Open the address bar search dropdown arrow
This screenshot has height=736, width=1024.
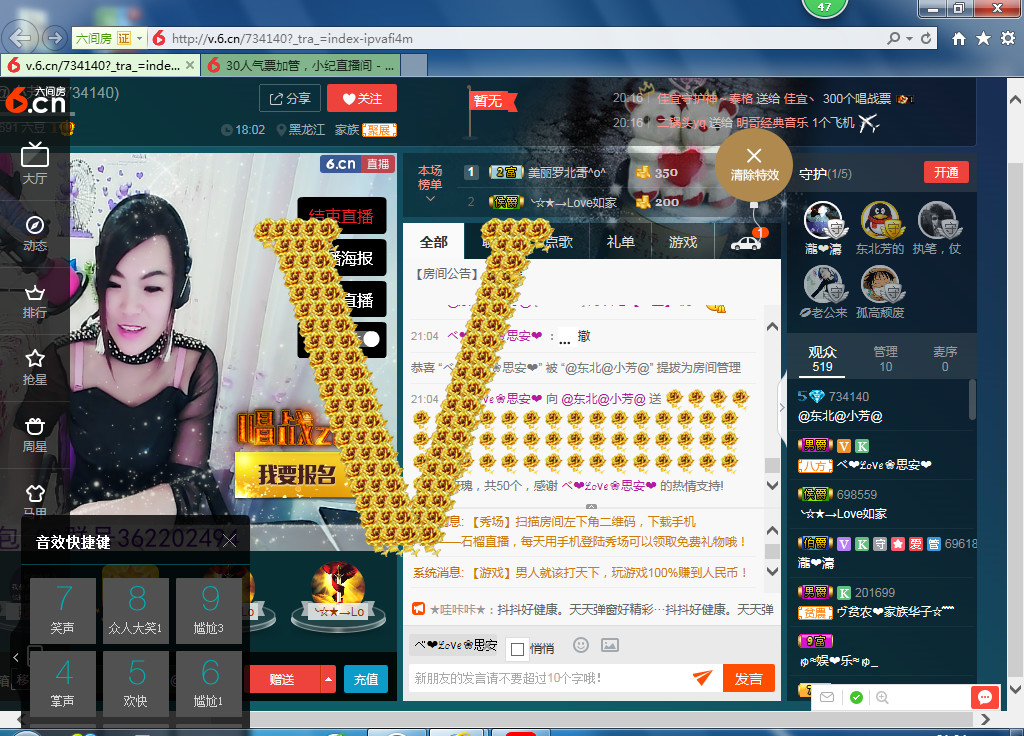coord(909,39)
